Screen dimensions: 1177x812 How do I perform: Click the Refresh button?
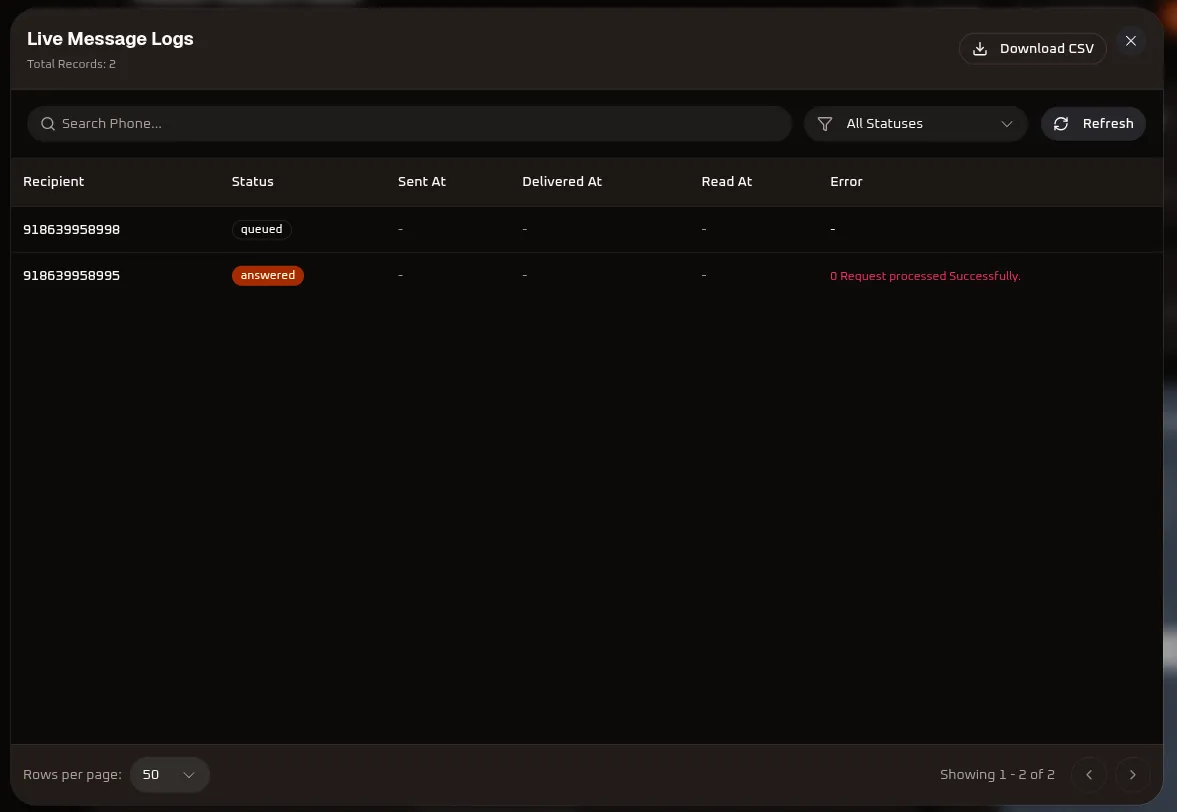[1093, 124]
